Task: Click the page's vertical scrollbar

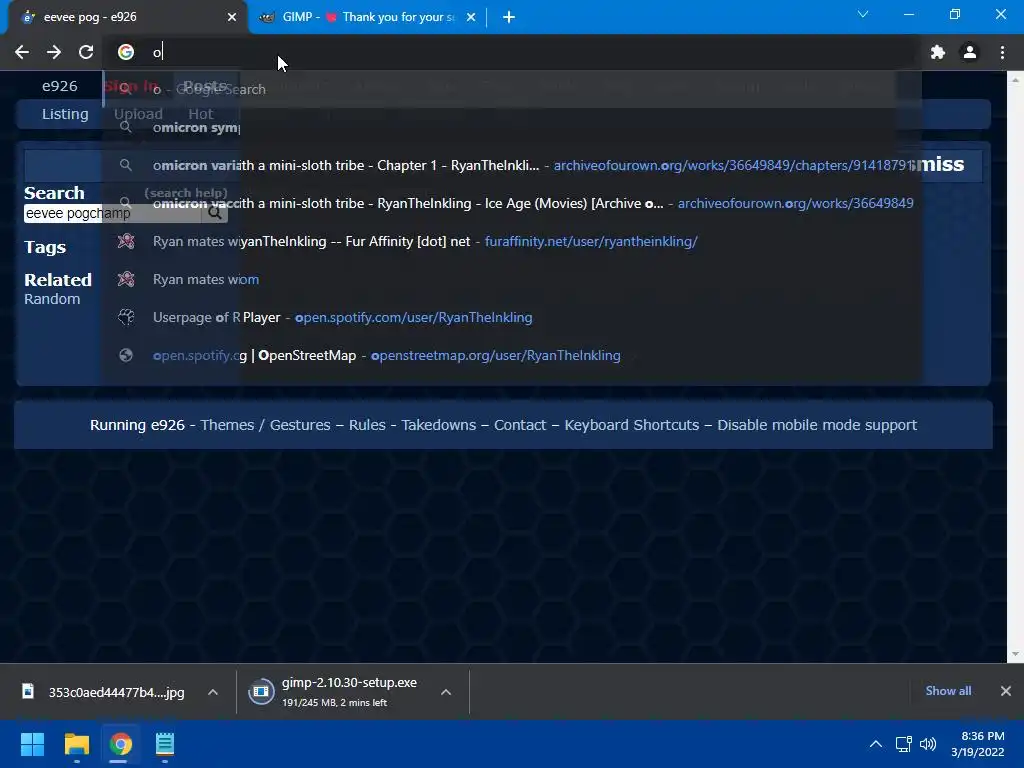Action: click(x=1015, y=366)
